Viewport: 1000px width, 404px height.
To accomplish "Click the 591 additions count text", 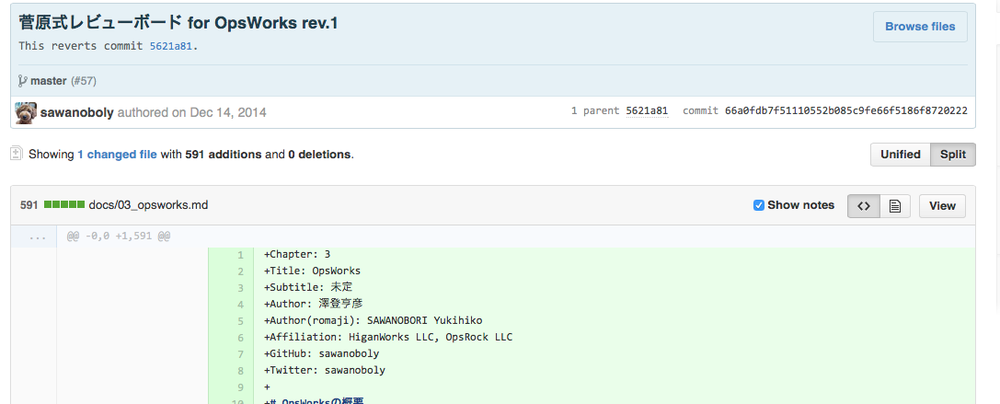I will [223, 154].
